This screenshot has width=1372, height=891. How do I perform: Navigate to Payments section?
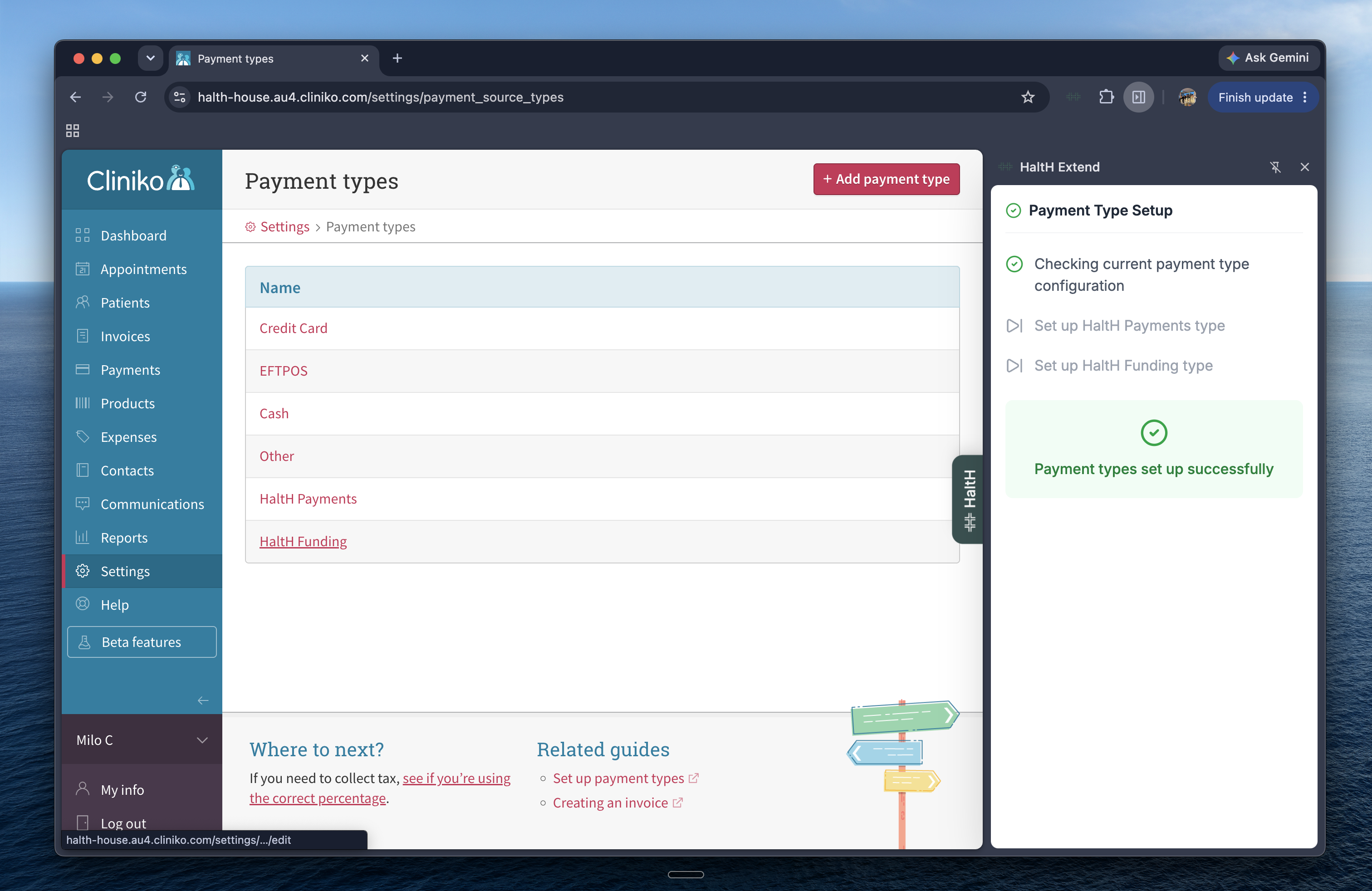(x=142, y=369)
